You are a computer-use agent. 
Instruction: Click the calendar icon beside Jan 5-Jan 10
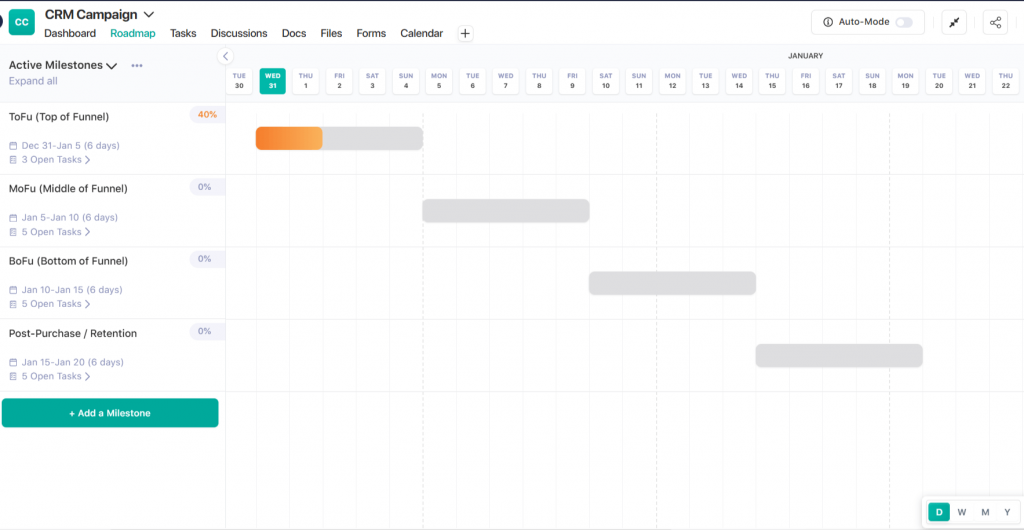(13, 217)
